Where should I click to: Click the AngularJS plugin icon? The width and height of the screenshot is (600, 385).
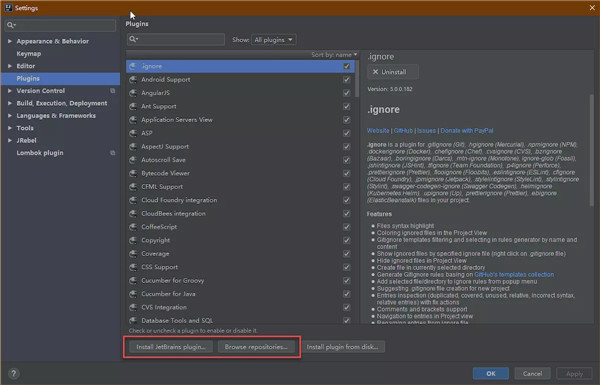point(133,93)
